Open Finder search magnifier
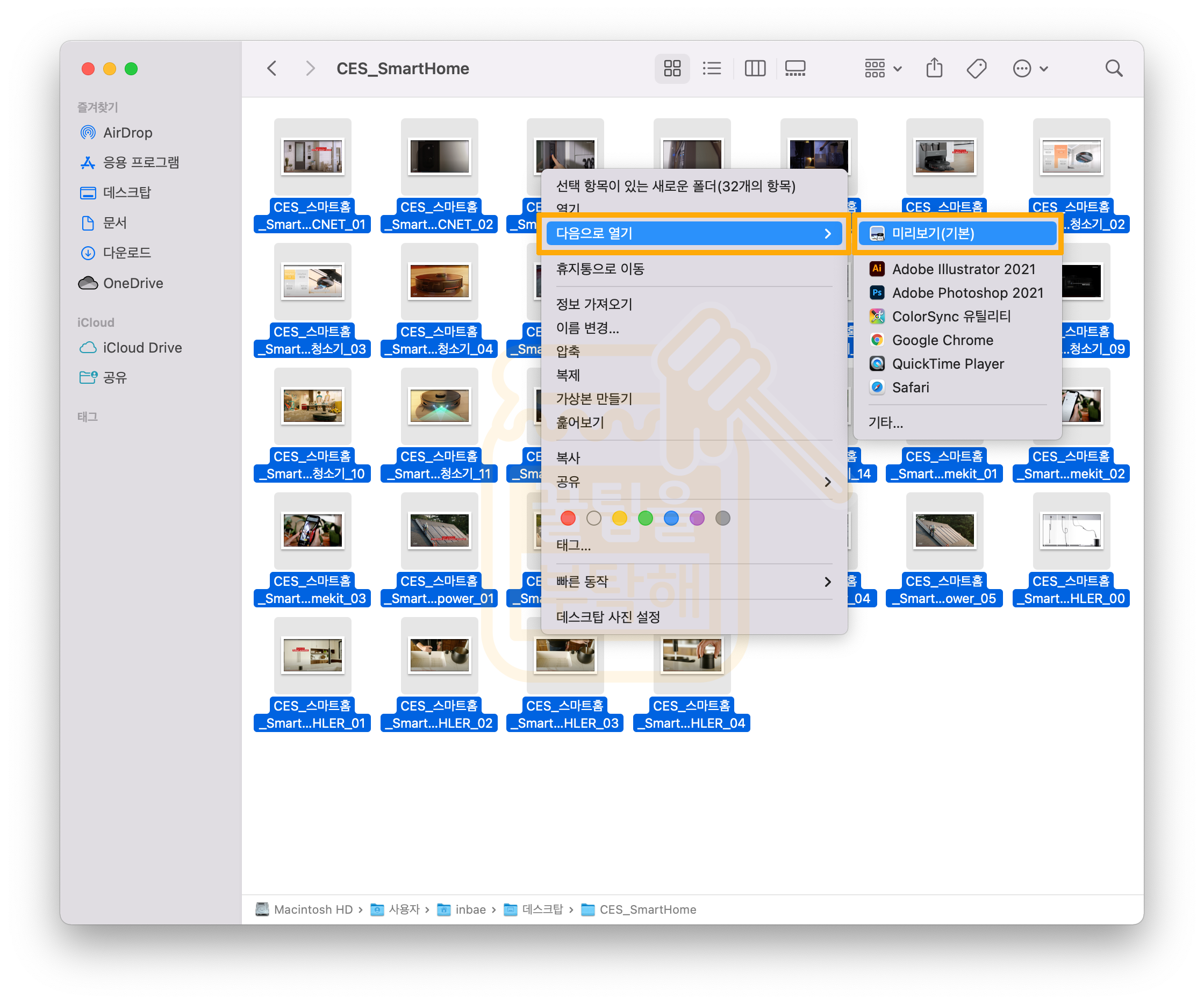The height and width of the screenshot is (1004, 1204). [1113, 69]
